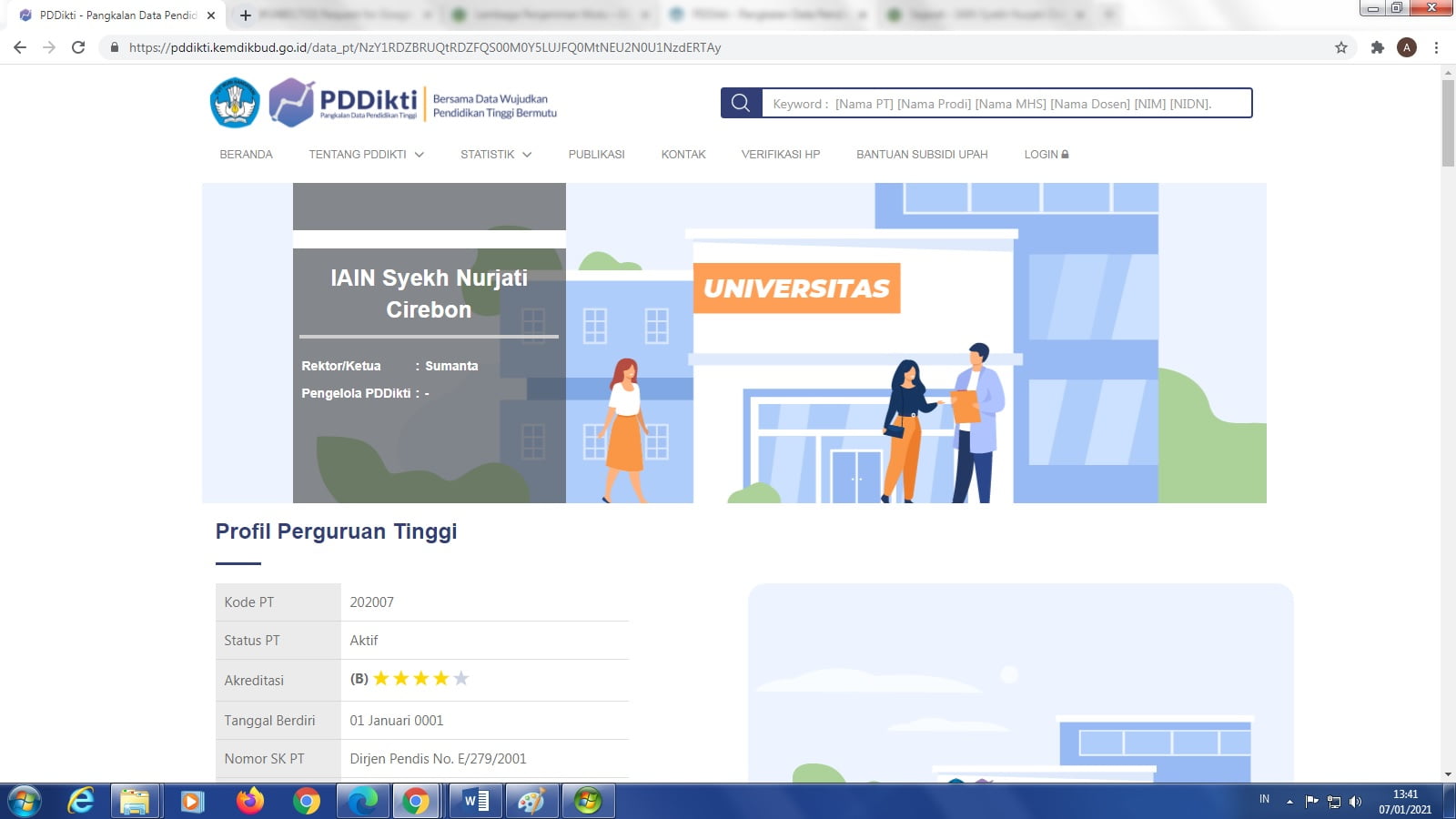
Task: Open Chrome's three-dot menu
Action: tap(1436, 47)
